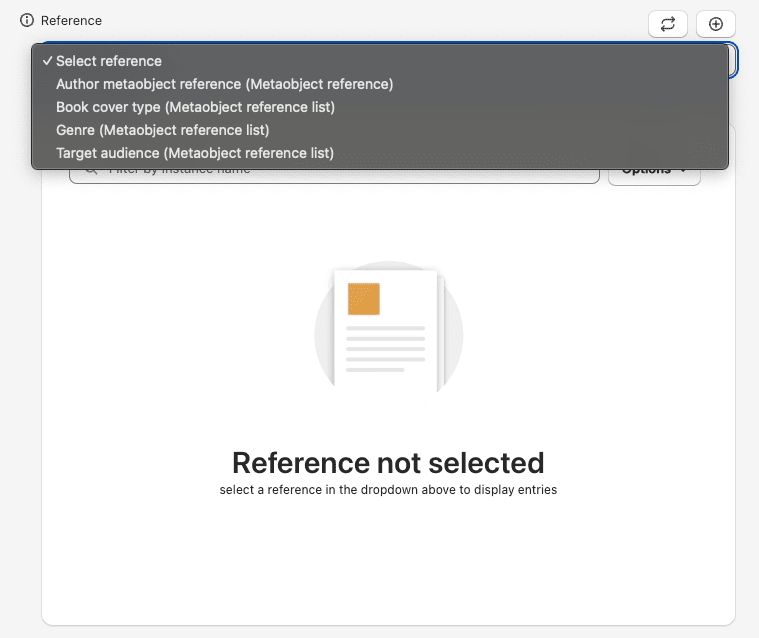Click the Reference field label
The width and height of the screenshot is (759, 638).
71,20
